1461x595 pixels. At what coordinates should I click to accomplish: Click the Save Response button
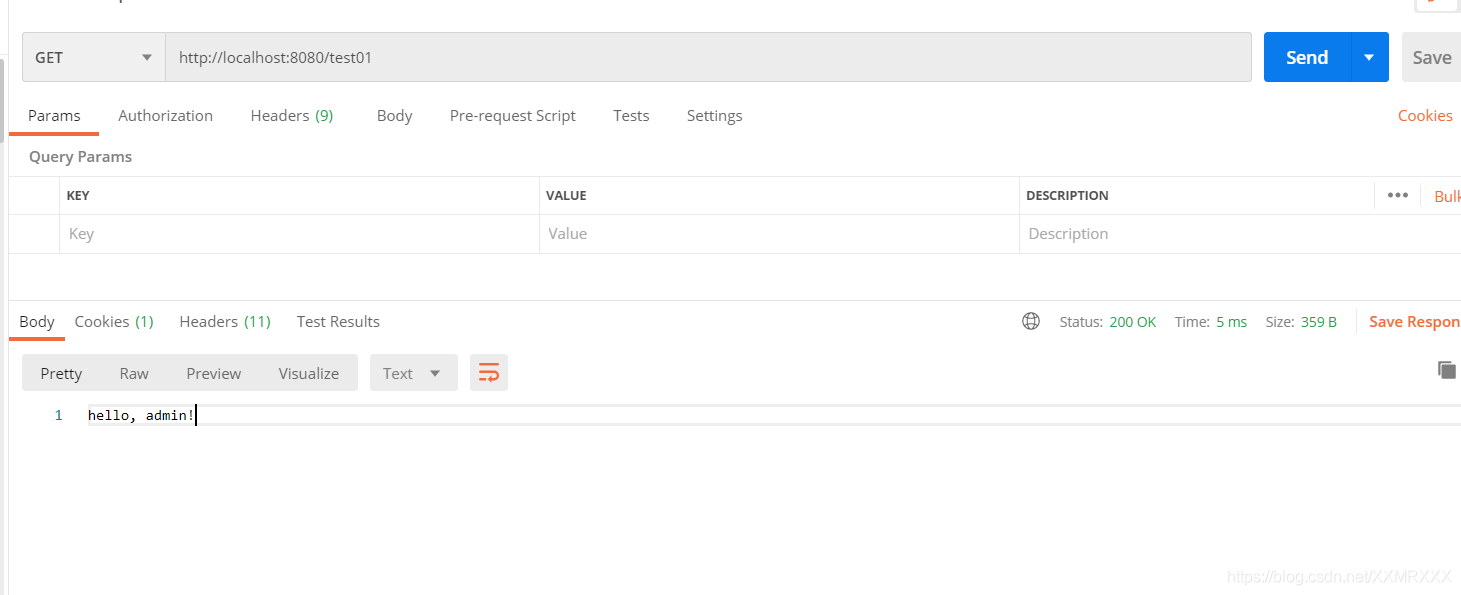pyautogui.click(x=1414, y=321)
